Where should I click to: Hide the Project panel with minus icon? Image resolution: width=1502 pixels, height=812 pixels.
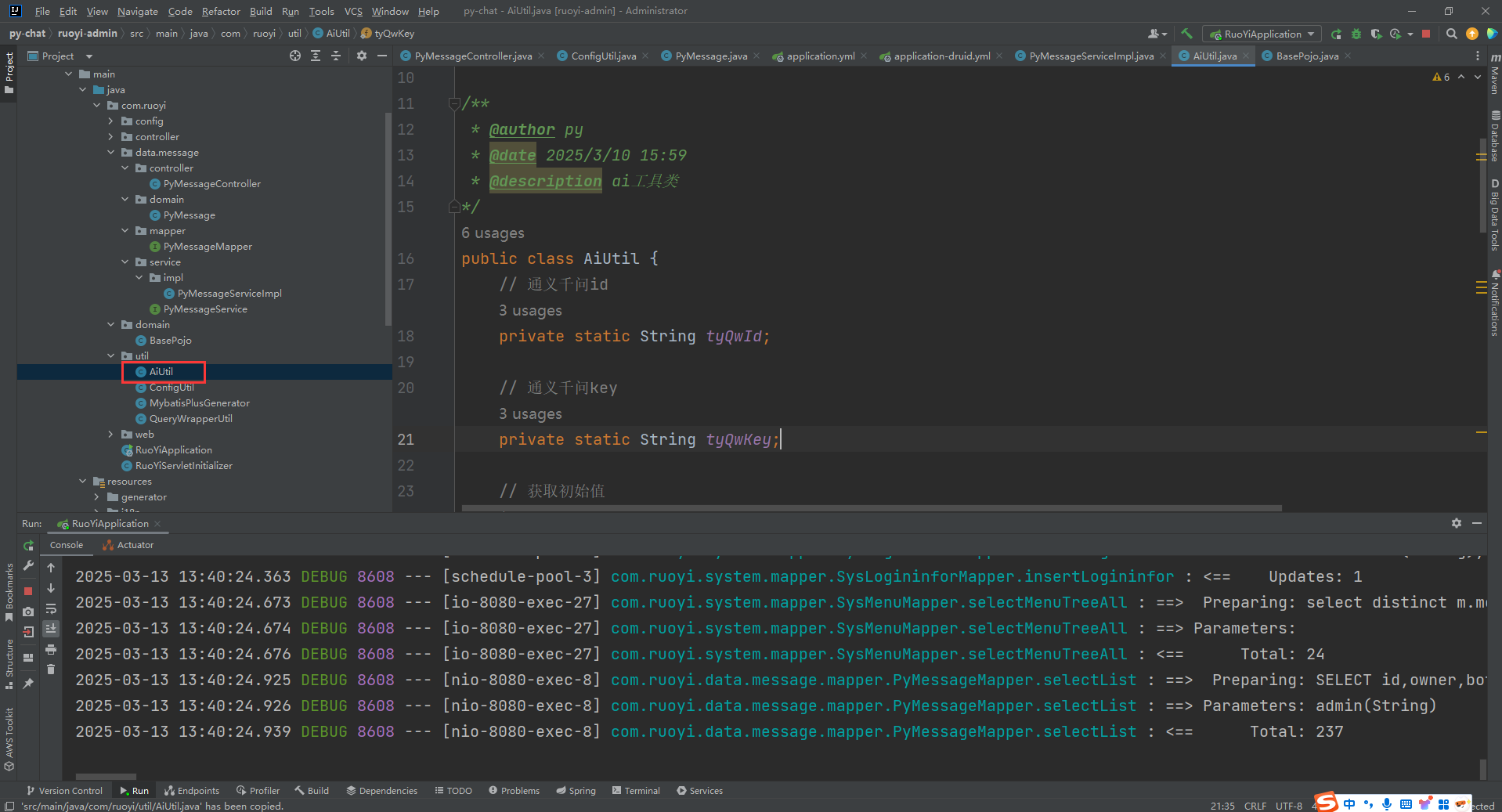coord(382,56)
